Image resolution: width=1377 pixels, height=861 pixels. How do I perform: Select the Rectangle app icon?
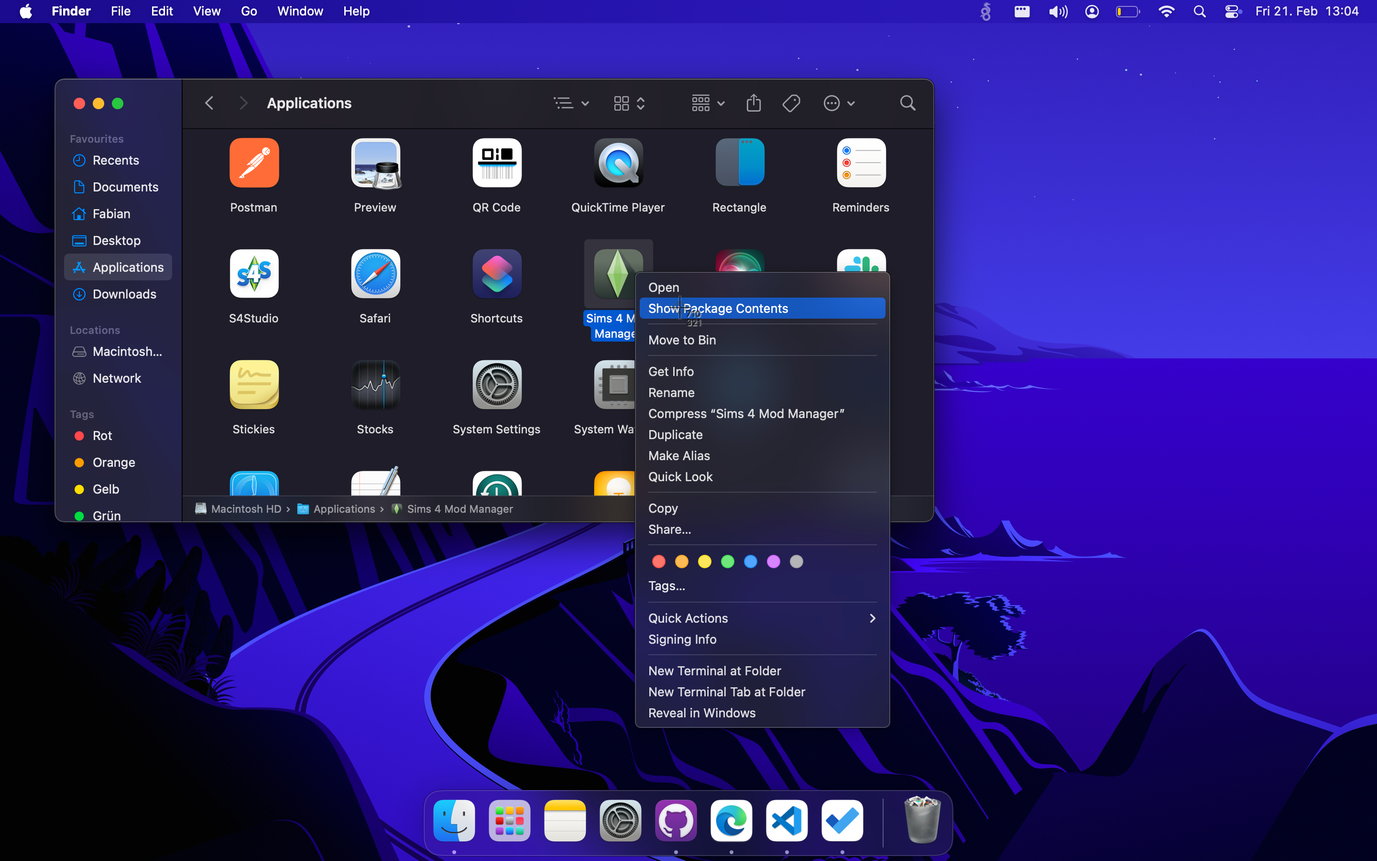point(740,163)
